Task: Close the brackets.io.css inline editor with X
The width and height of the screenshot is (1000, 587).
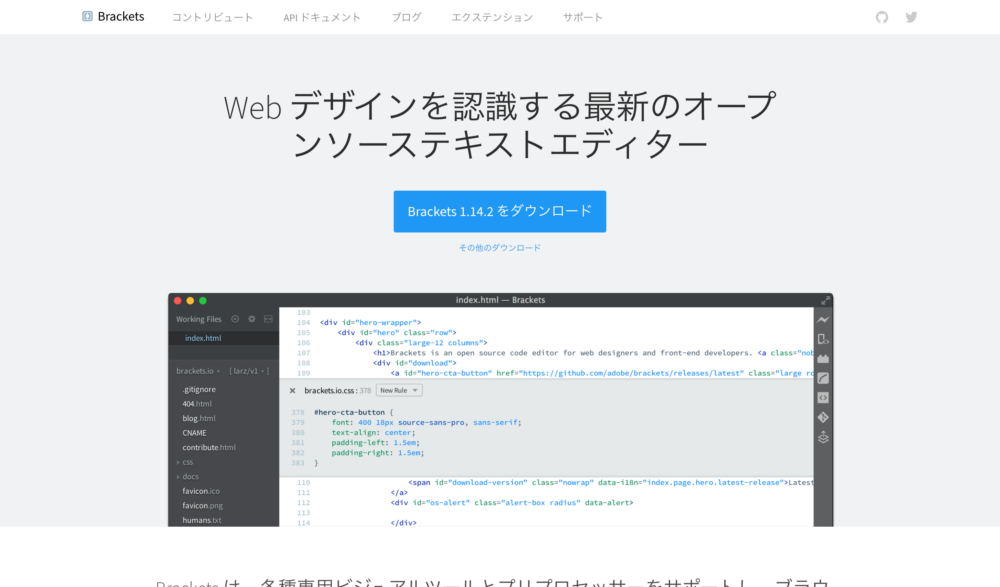Action: 292,390
